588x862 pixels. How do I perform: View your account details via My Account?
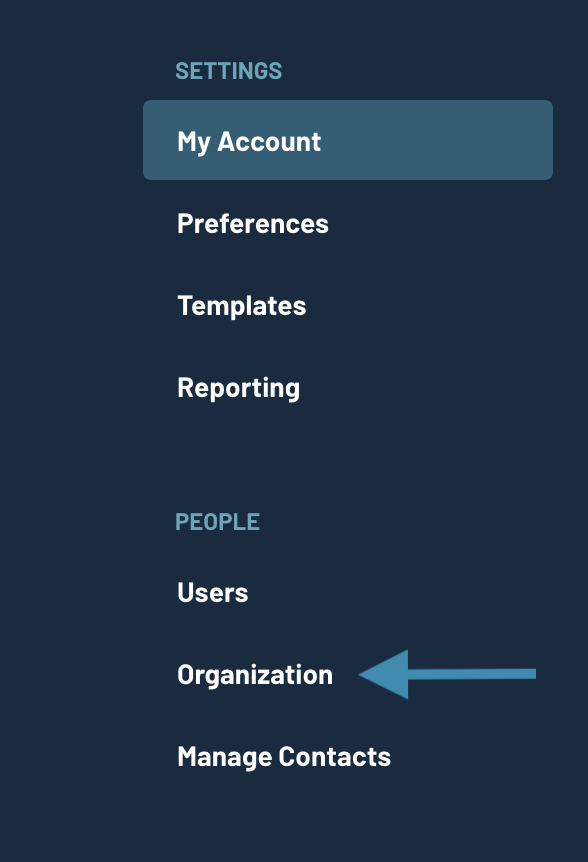pos(248,141)
